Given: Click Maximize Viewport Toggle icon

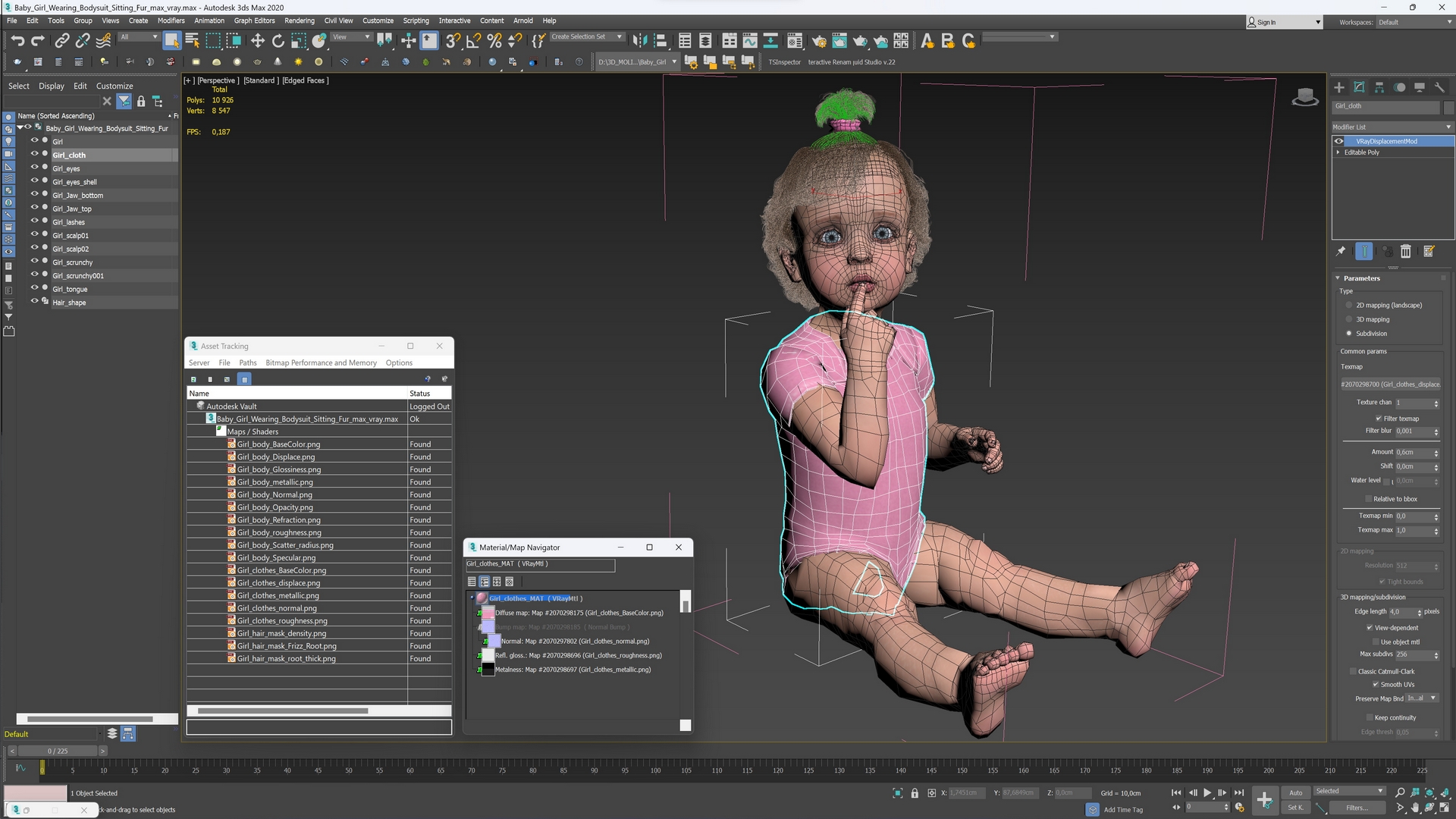Looking at the screenshot, I should point(1445,808).
